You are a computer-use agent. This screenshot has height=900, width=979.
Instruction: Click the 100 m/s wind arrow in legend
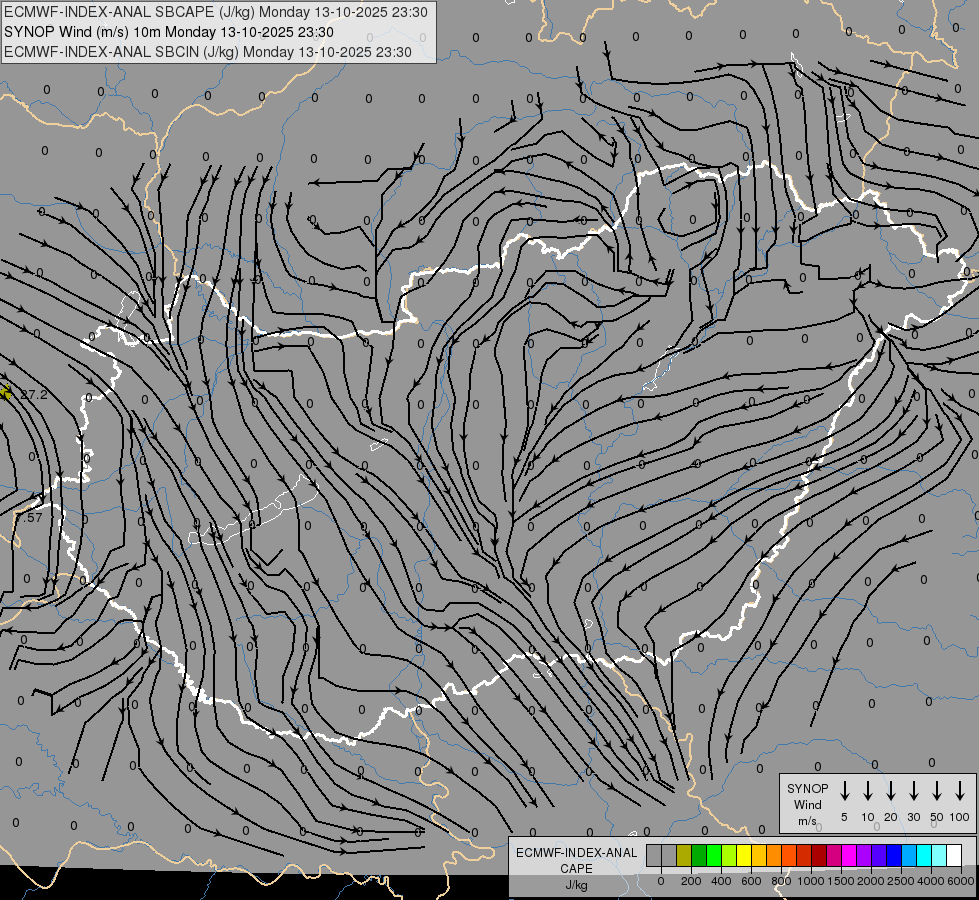click(x=960, y=791)
